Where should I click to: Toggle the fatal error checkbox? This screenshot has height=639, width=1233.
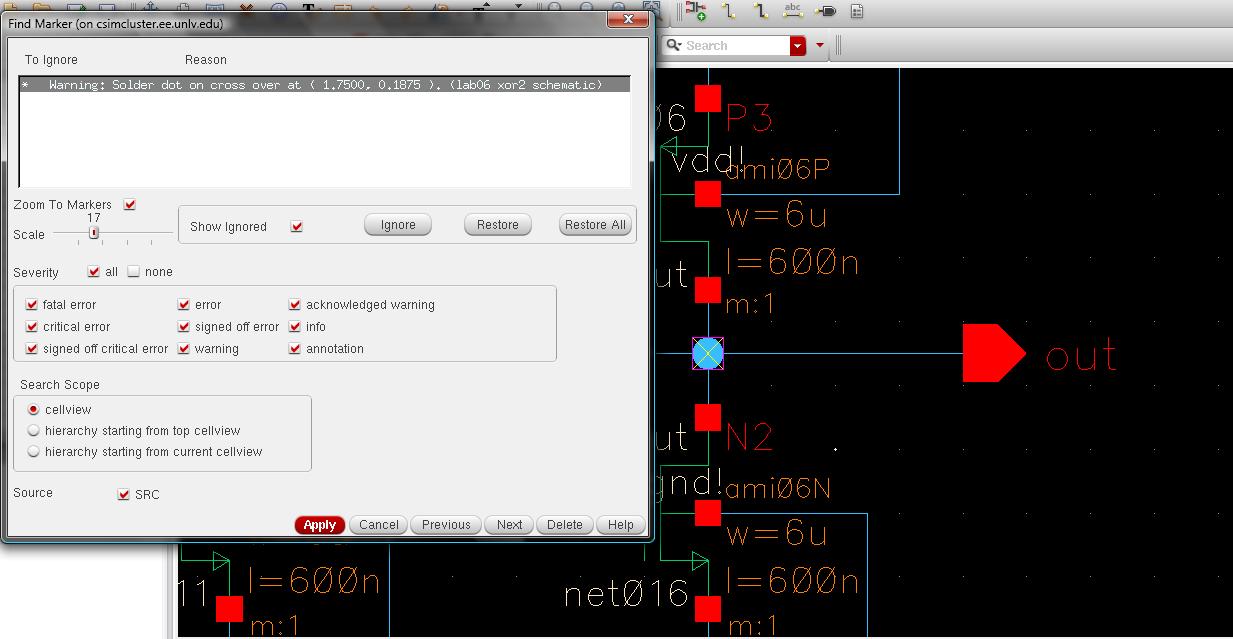pos(32,304)
